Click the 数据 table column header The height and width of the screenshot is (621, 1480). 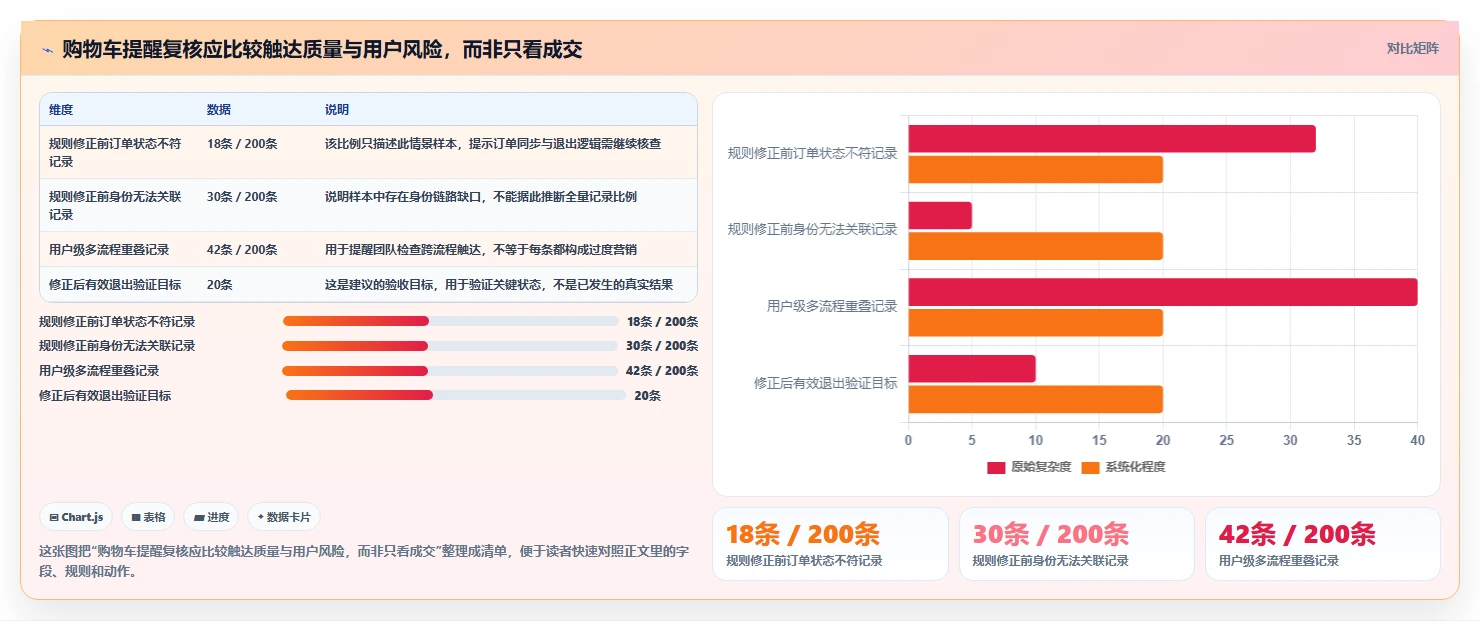(219, 109)
